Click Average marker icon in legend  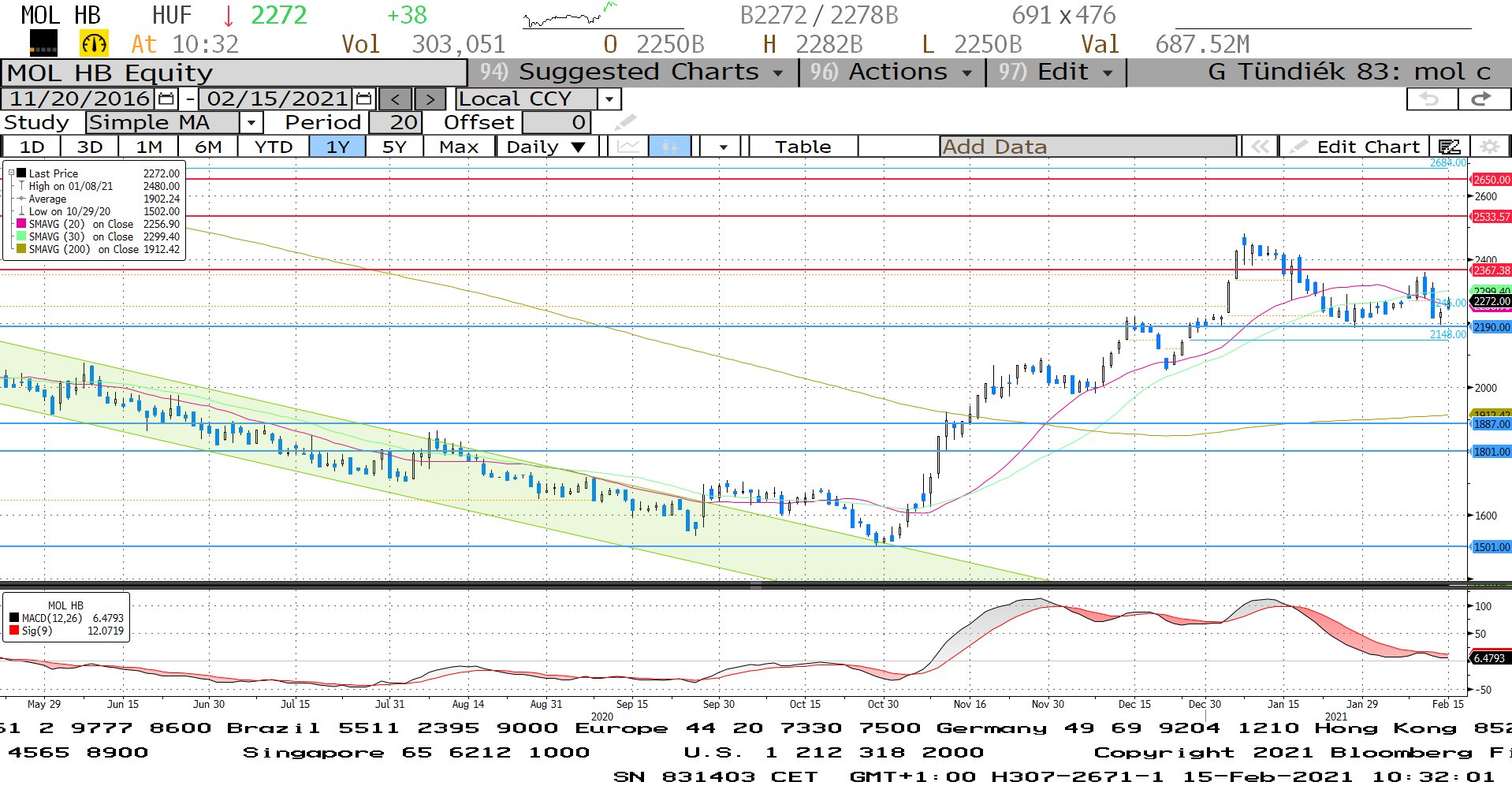pyautogui.click(x=21, y=199)
